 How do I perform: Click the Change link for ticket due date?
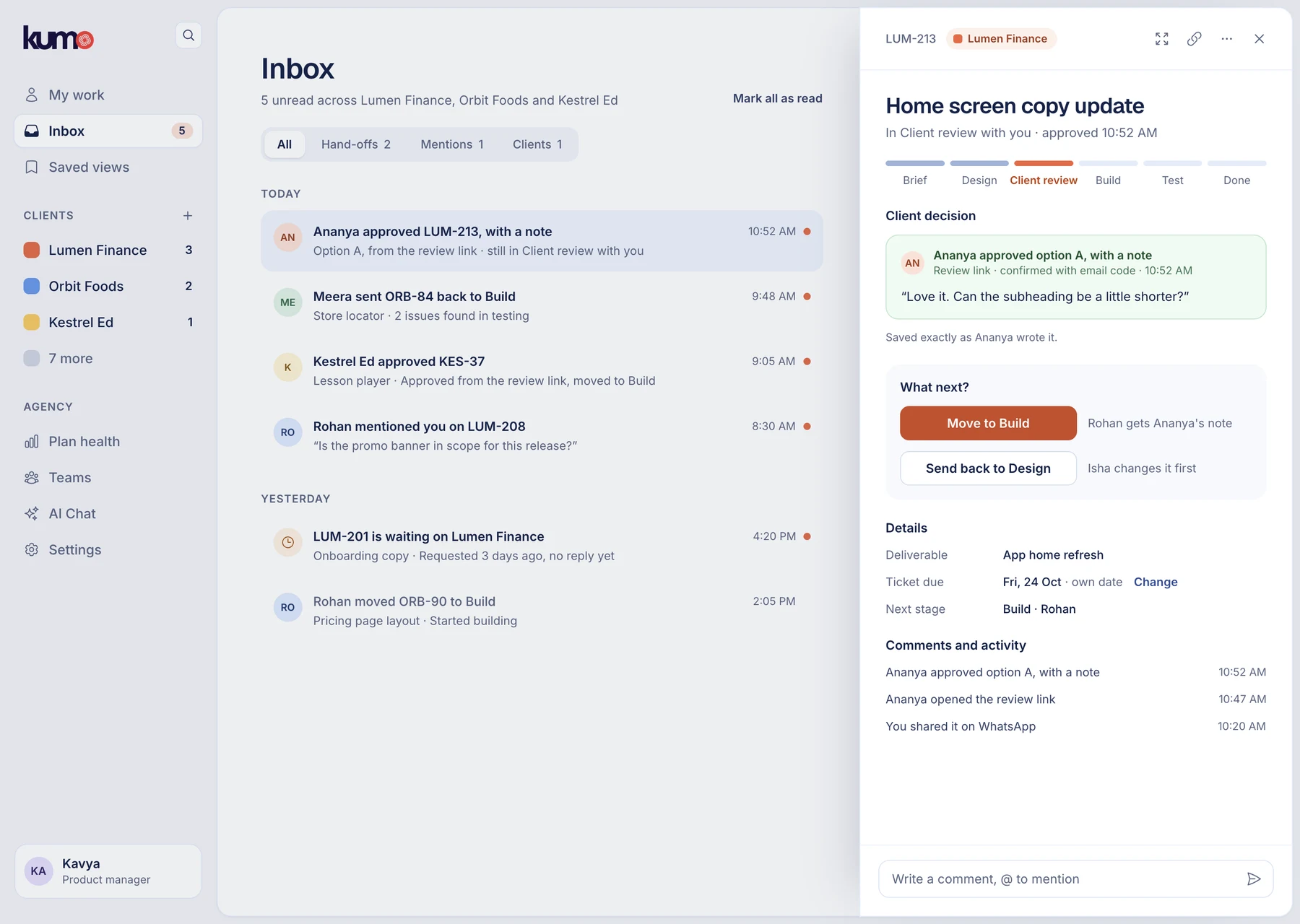click(1156, 582)
